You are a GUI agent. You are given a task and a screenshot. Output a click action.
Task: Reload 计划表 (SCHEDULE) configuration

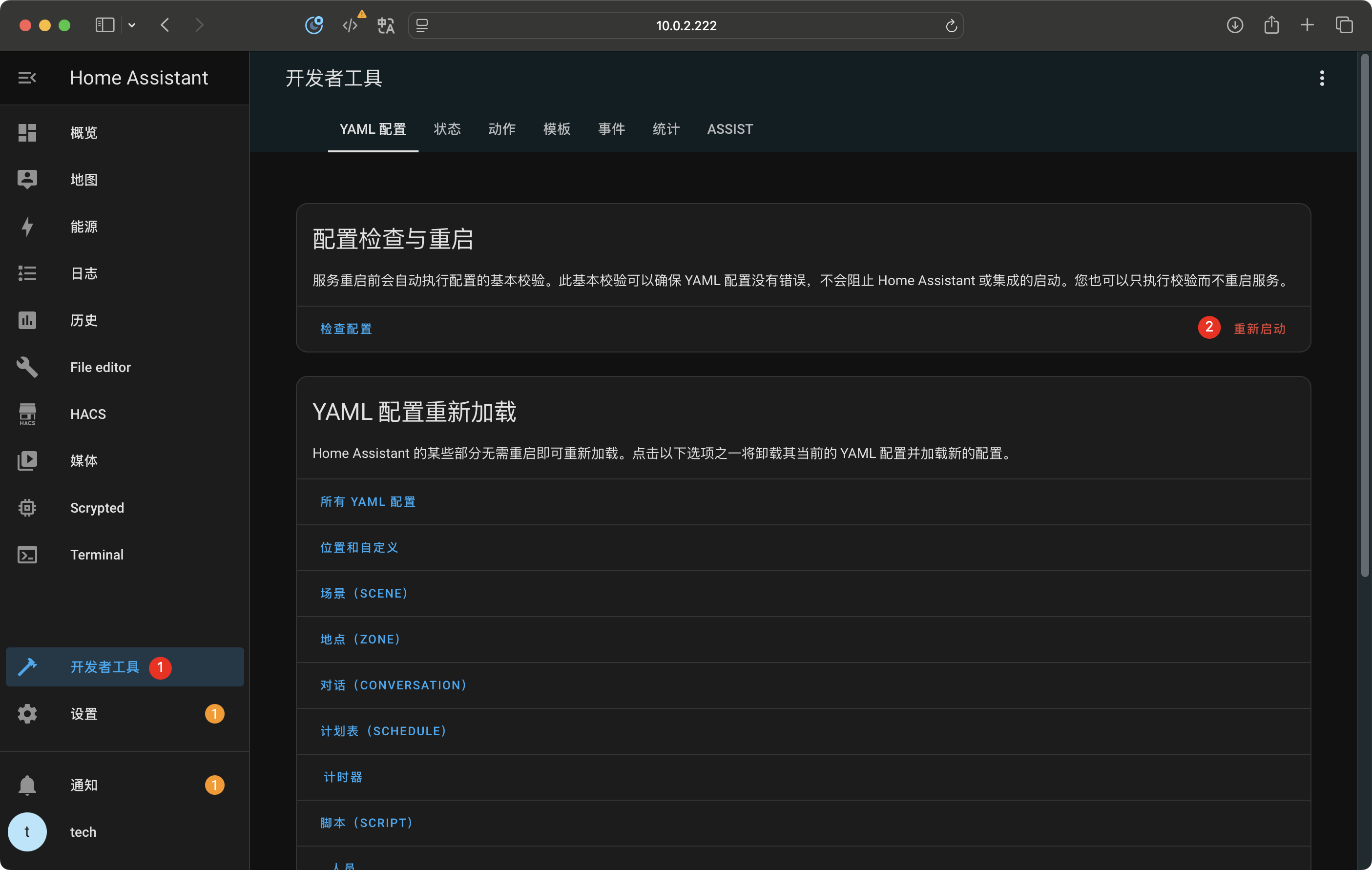[x=383, y=731]
